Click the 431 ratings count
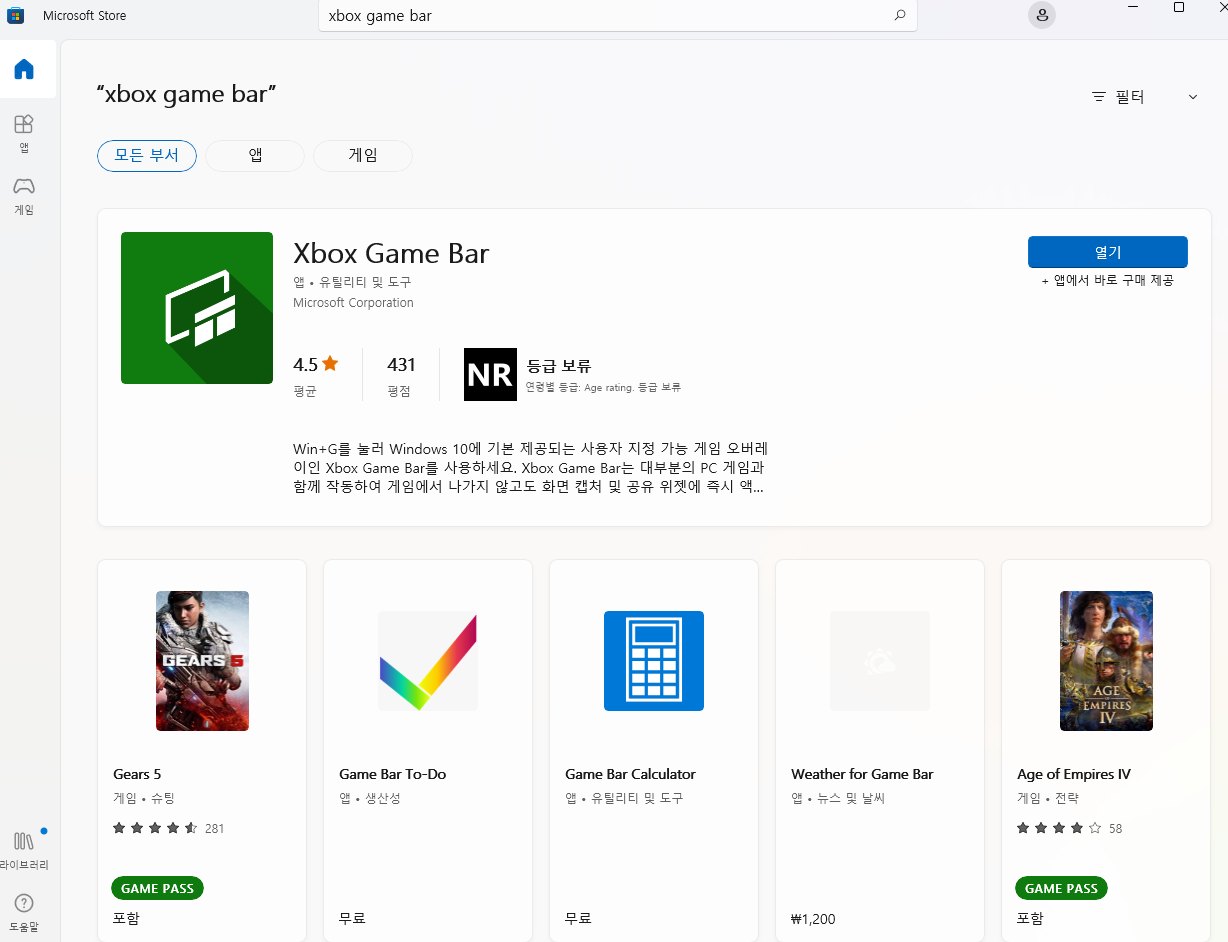Screen dimensions: 1228x942 tap(401, 364)
